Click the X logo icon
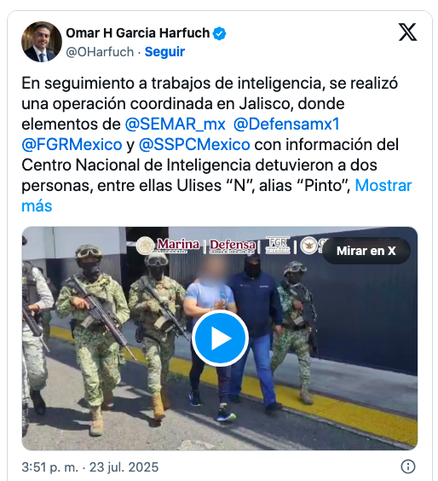This screenshot has width=438, height=481. pos(408,32)
